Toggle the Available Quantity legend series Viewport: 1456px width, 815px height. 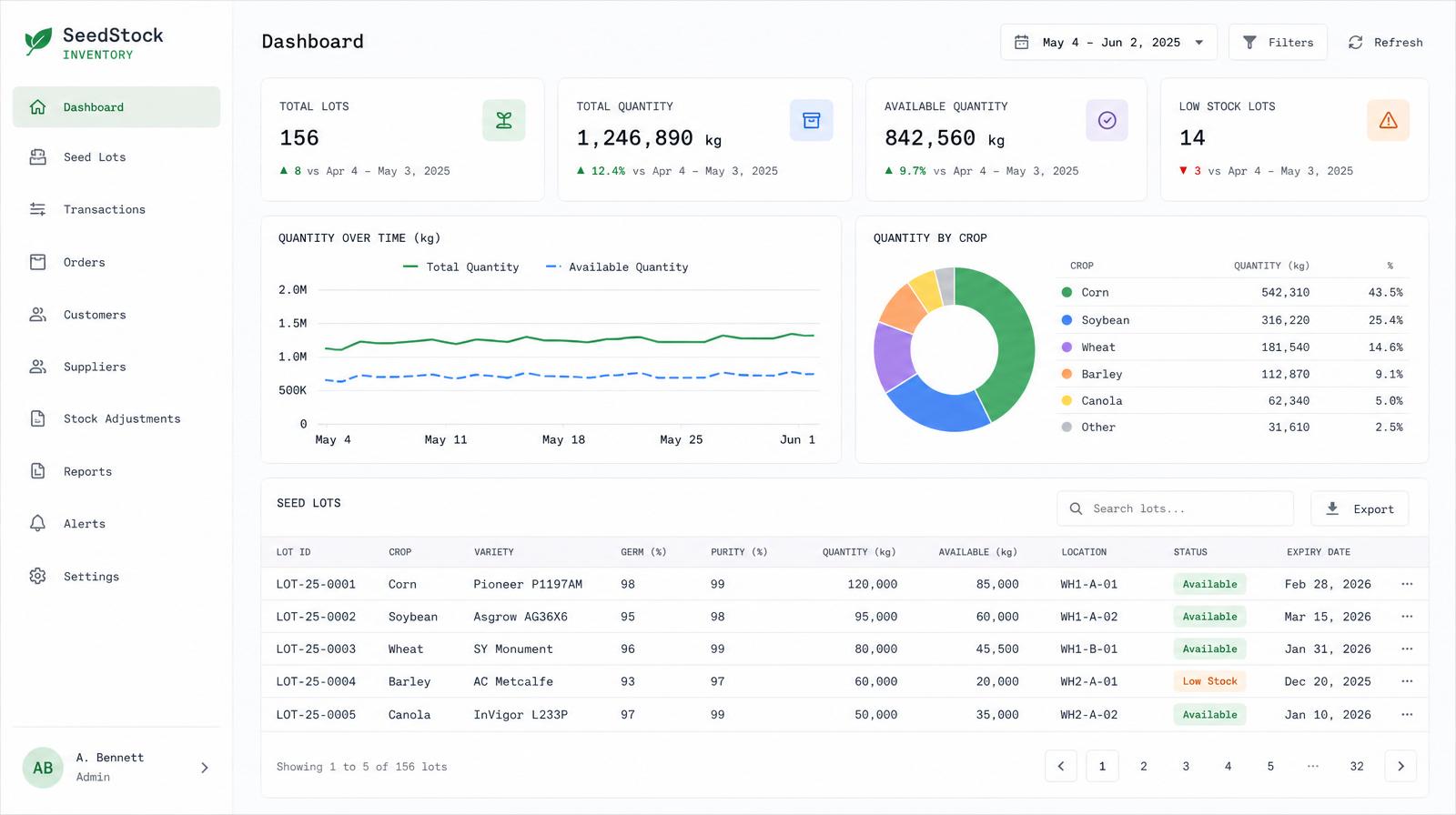coord(617,267)
